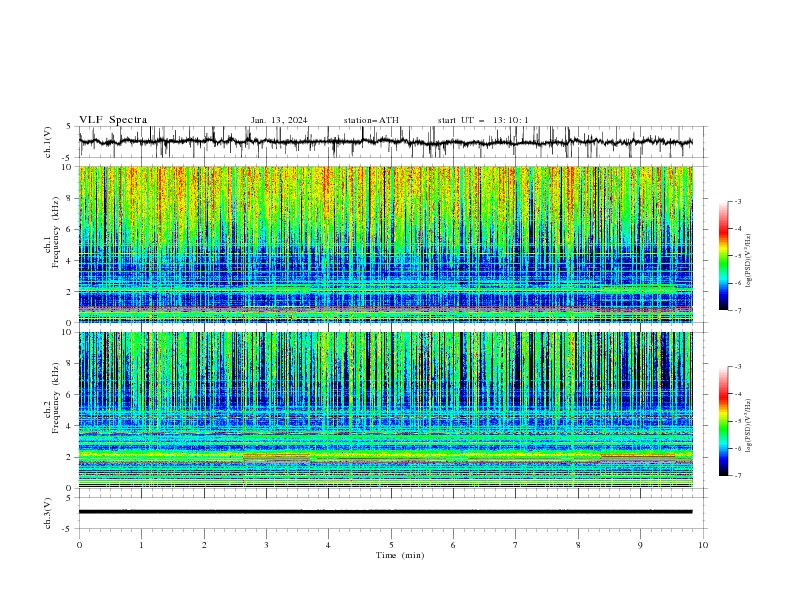Click the black ch.3 voltage trace
The width and height of the screenshot is (792, 612).
386,512
